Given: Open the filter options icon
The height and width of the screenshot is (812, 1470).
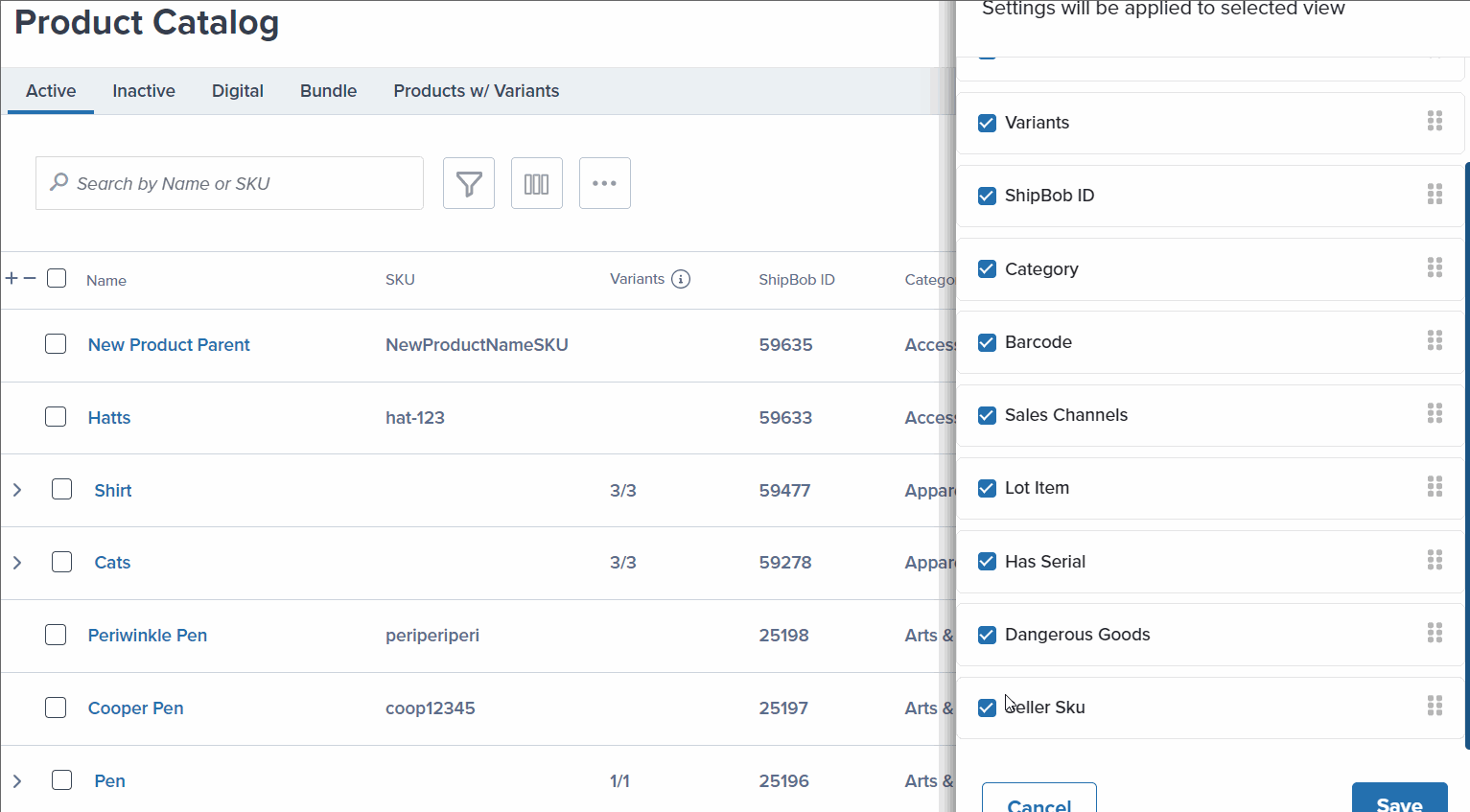Looking at the screenshot, I should 468,182.
